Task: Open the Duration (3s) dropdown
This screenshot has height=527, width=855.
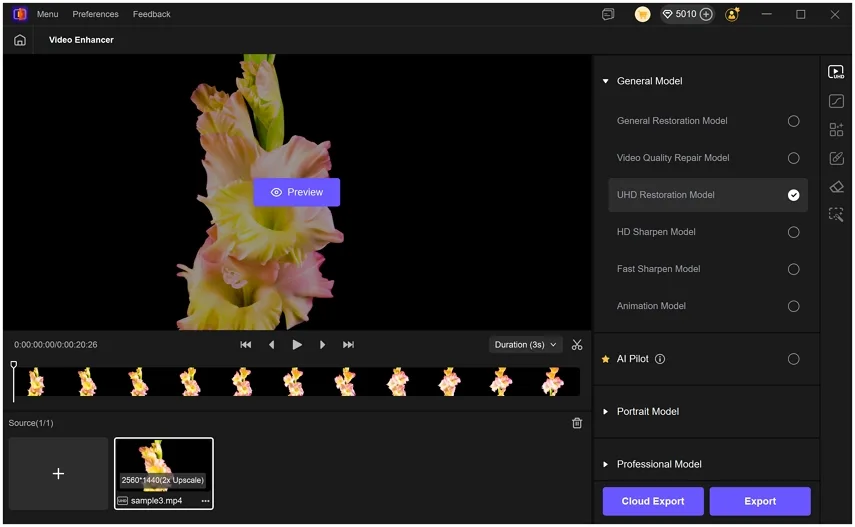Action: 525,345
